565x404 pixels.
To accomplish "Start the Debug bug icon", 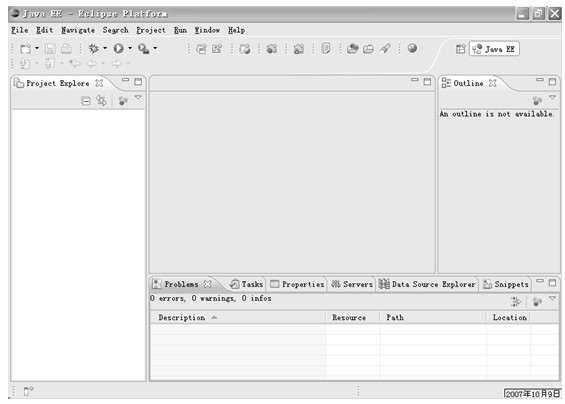I will pyautogui.click(x=94, y=48).
